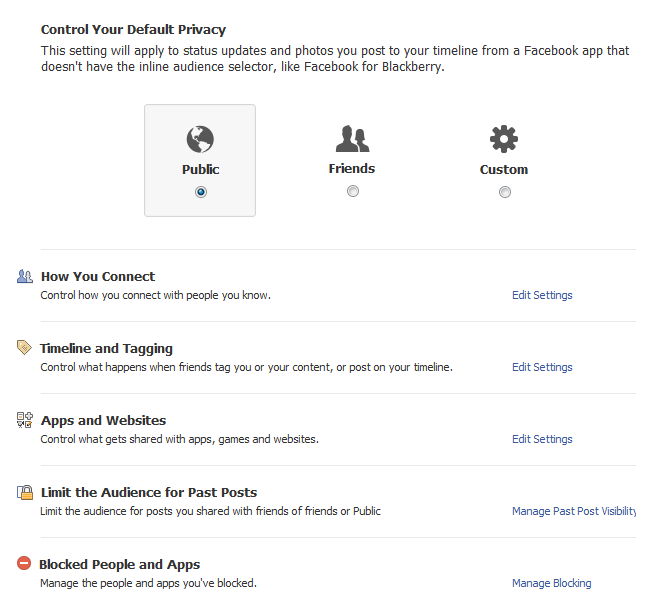This screenshot has width=652, height=615.
Task: Click the How You Connect people icon
Action: coord(25,276)
